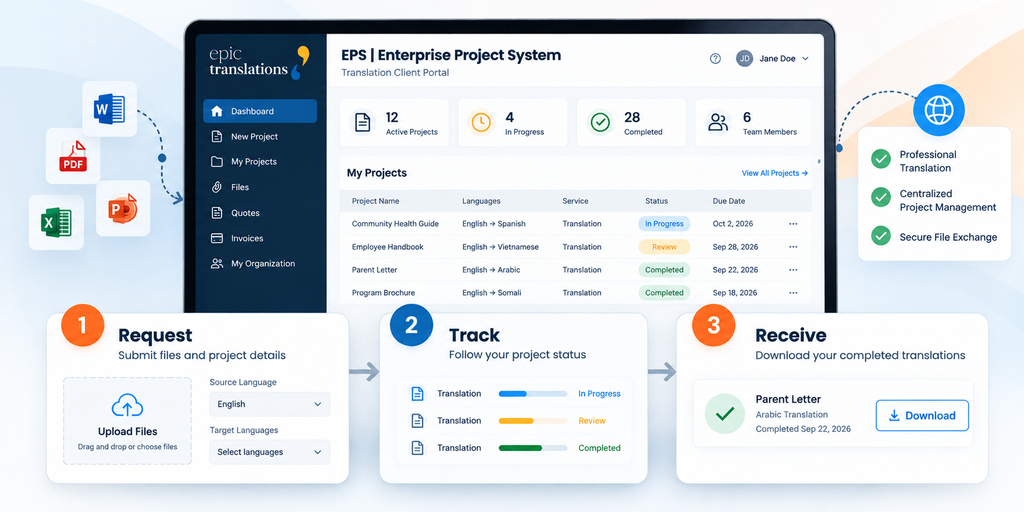
Task: Open more options for Parent Letter row
Action: 793,270
